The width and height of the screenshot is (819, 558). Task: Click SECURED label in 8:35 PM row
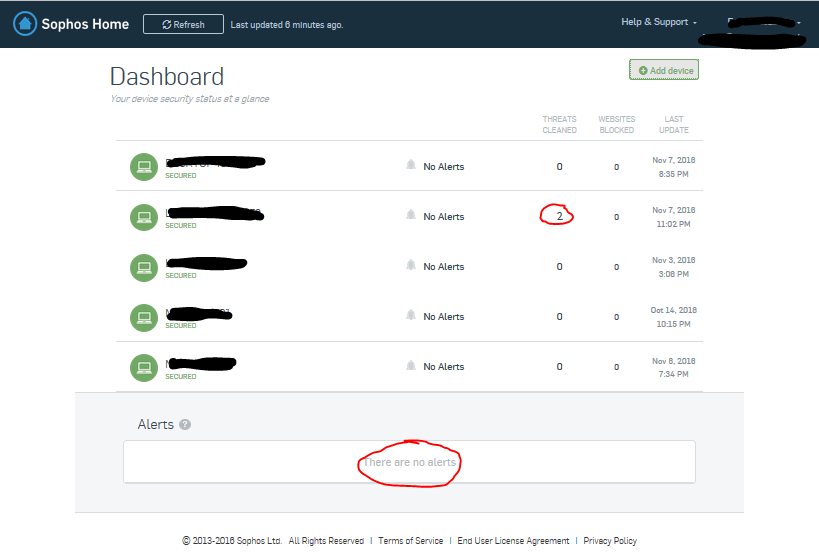point(181,176)
